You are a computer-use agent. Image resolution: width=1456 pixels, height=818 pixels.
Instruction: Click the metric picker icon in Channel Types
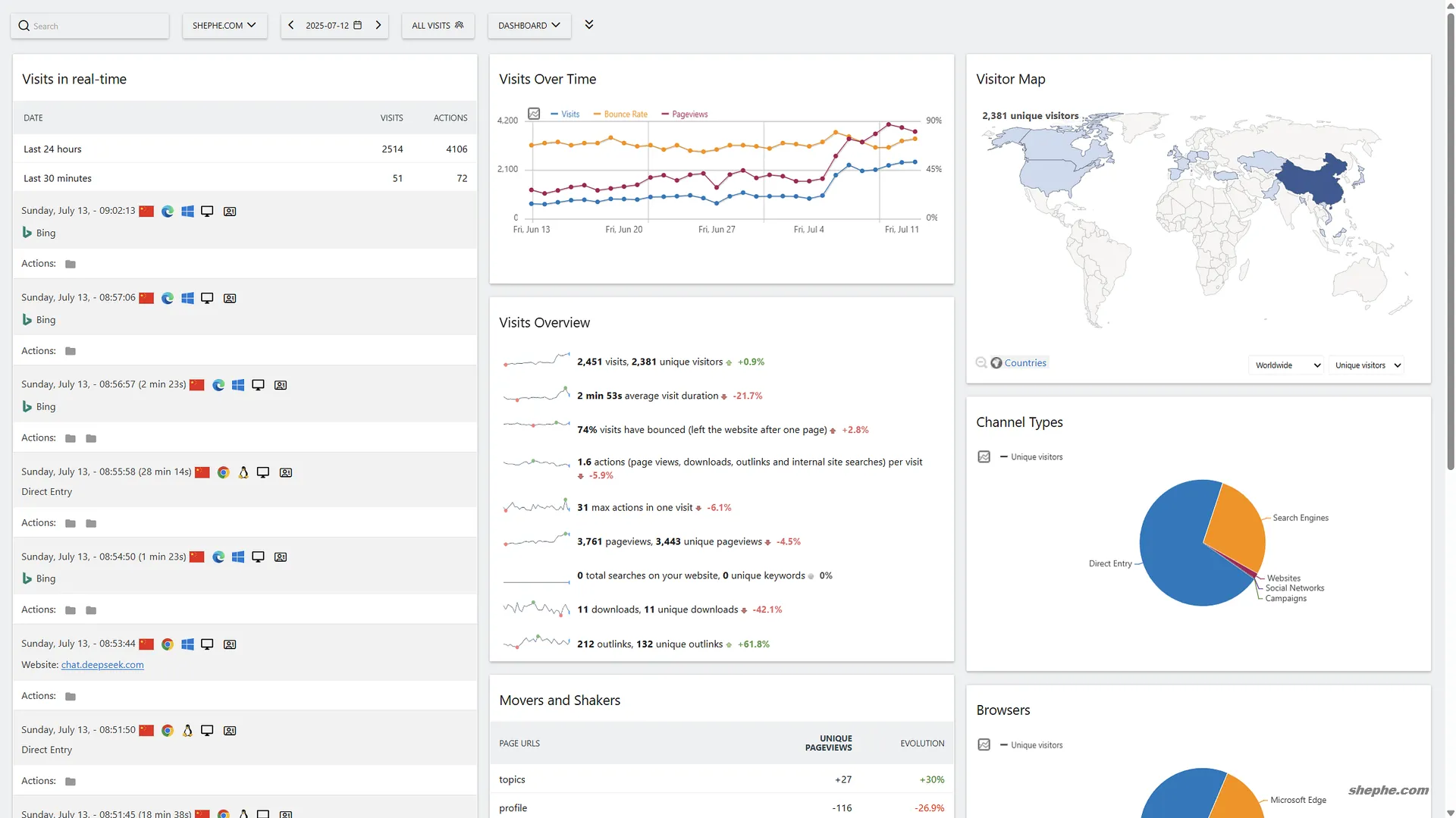point(984,457)
